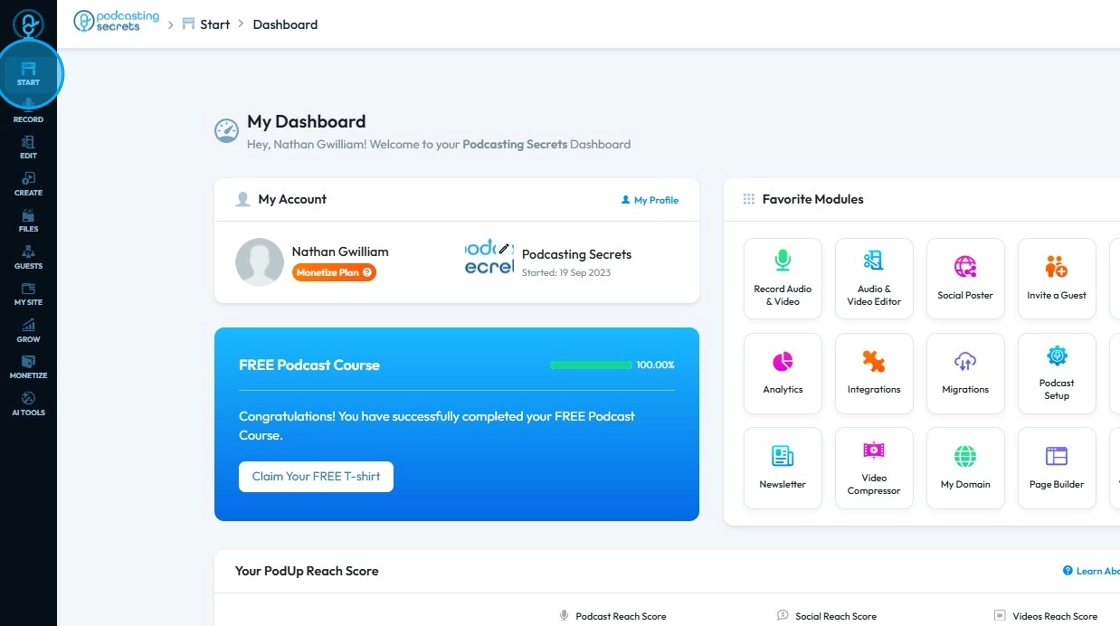
Task: Click Claim Your FREE T-shirt button
Action: 316,477
